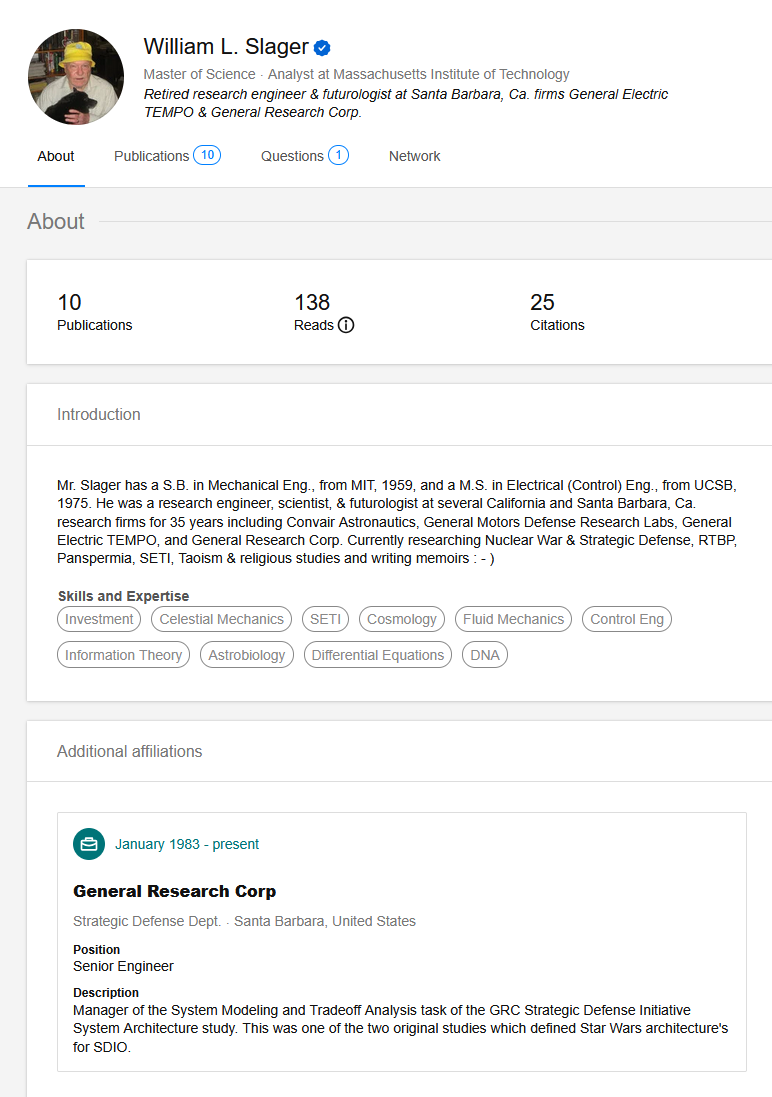Switch to the Network tab
Image resolution: width=772 pixels, height=1097 pixels.
click(414, 157)
